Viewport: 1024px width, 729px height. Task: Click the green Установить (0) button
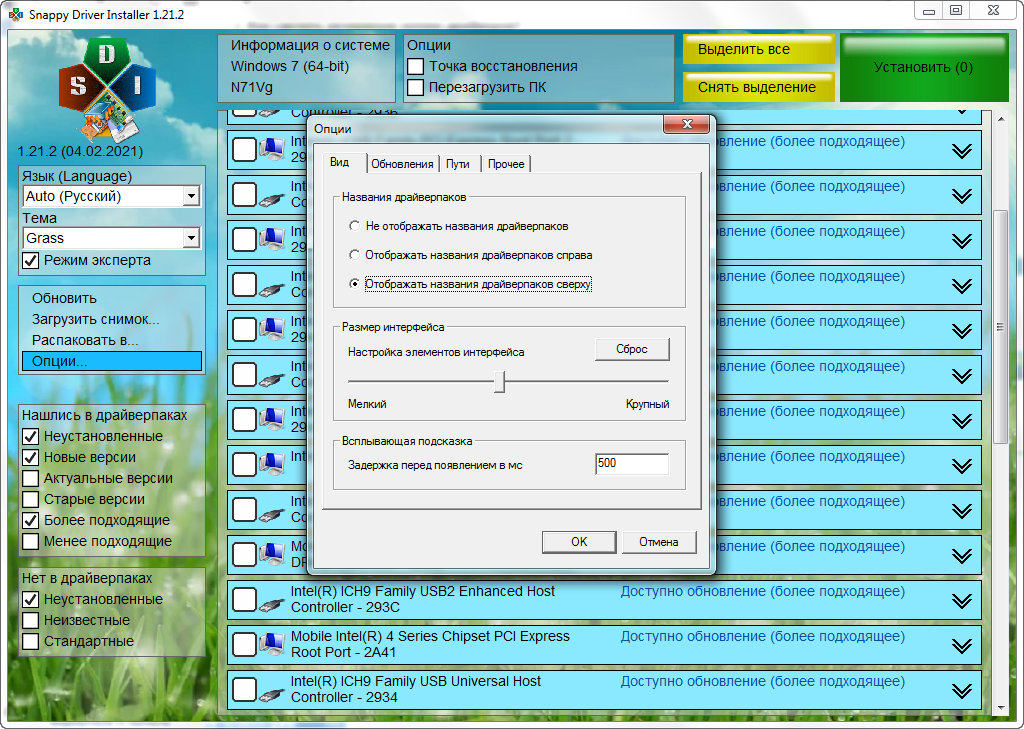tap(923, 68)
